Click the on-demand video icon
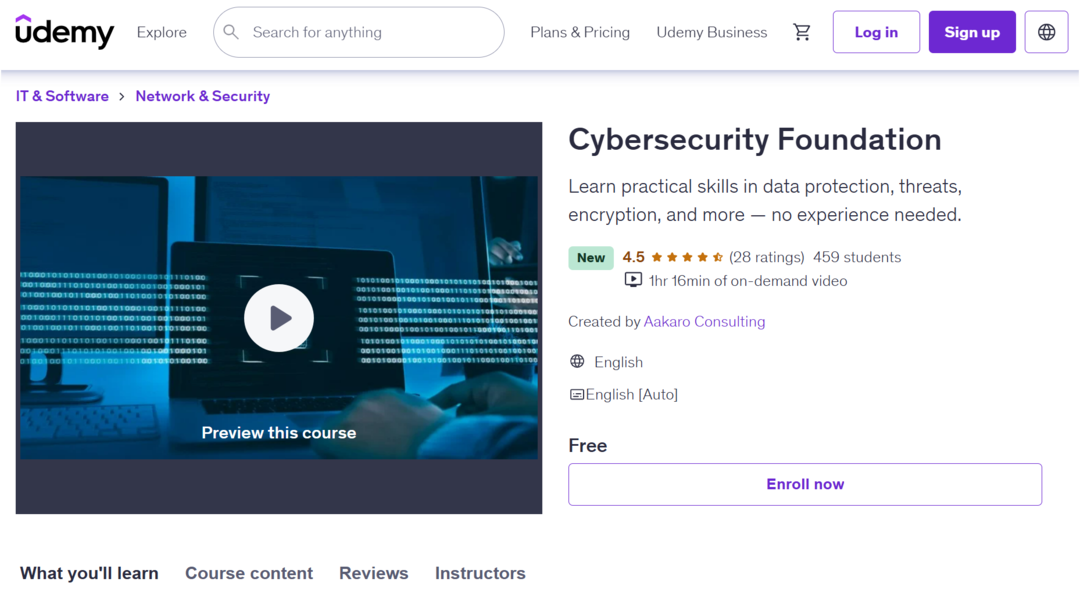 pos(633,281)
